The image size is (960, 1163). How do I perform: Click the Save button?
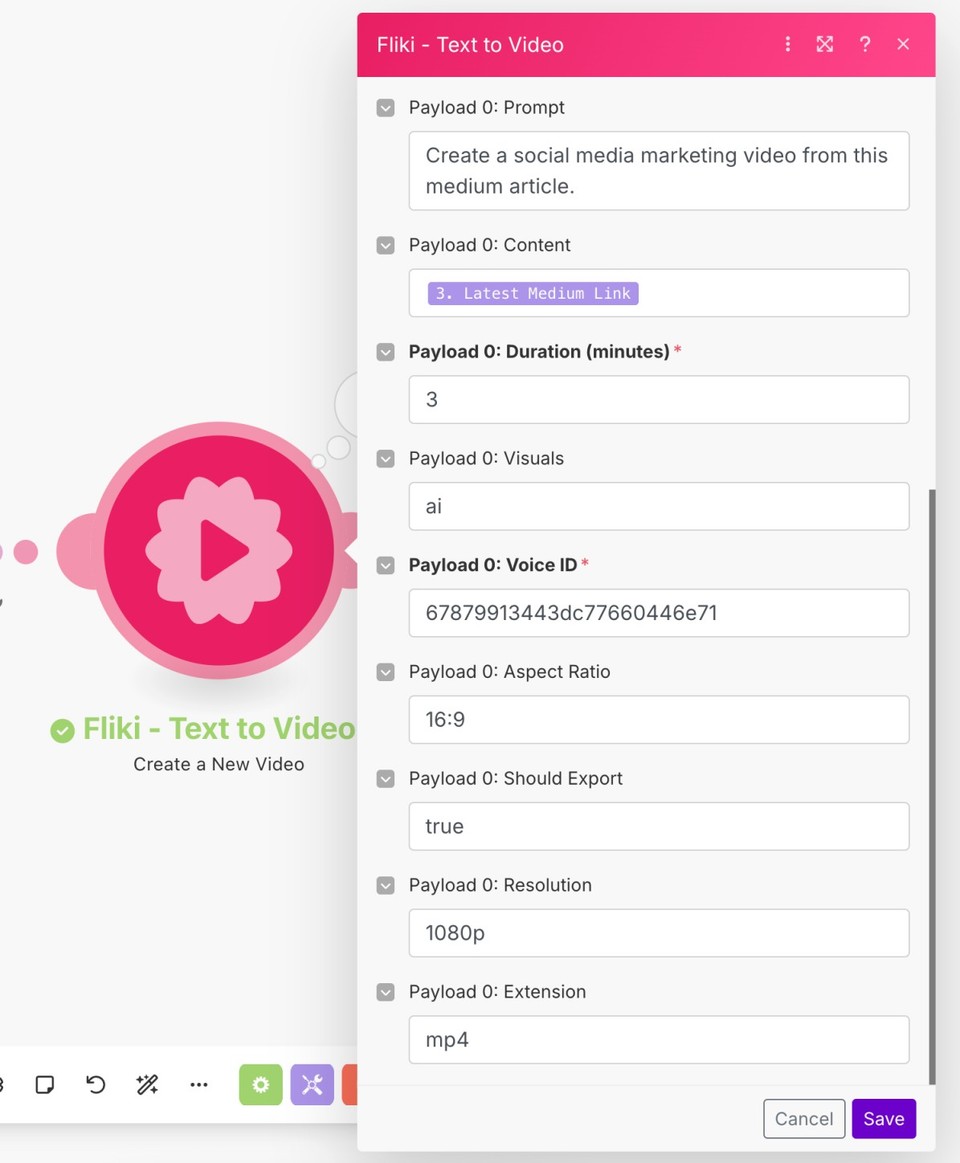(884, 1118)
